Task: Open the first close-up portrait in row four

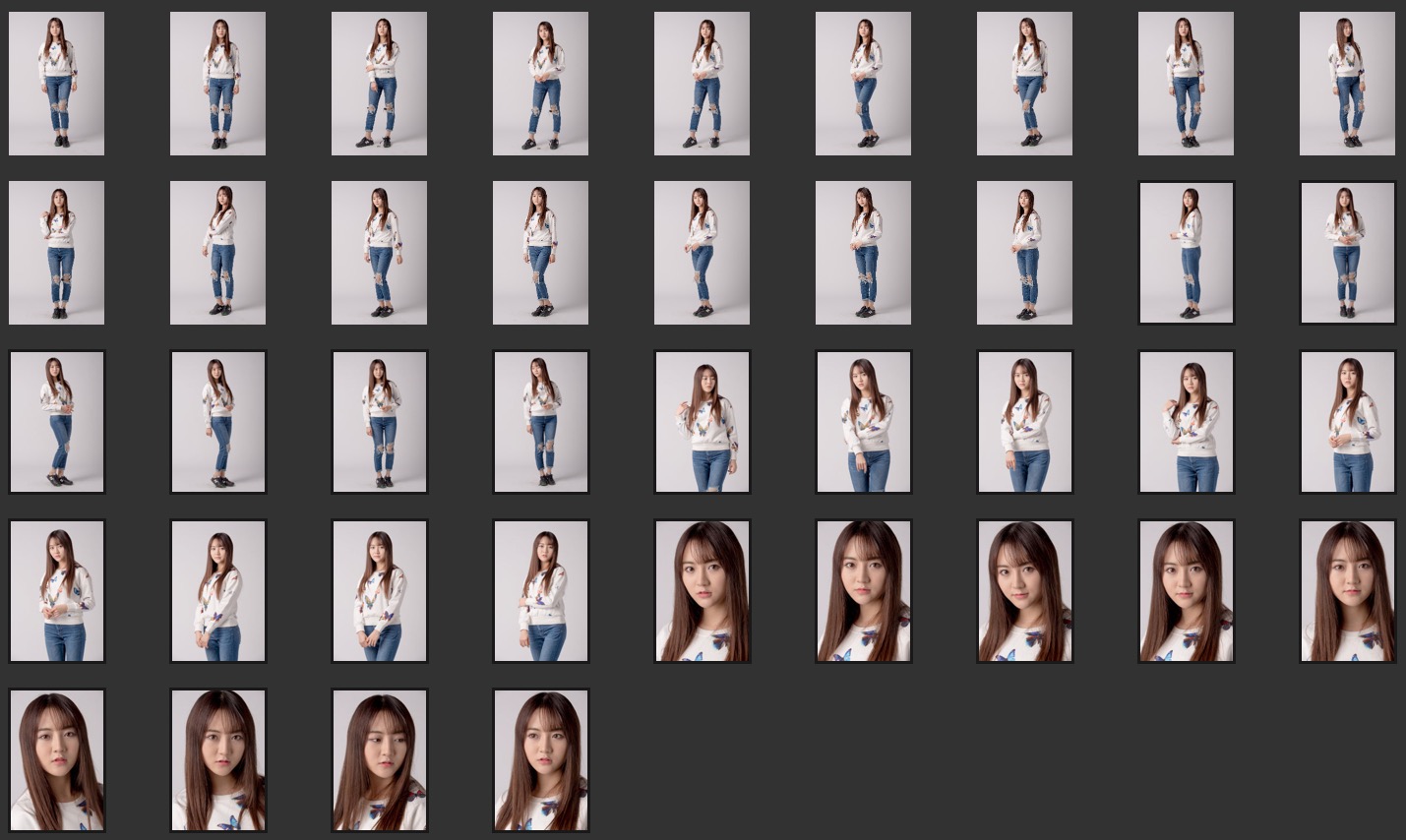Action: click(702, 591)
